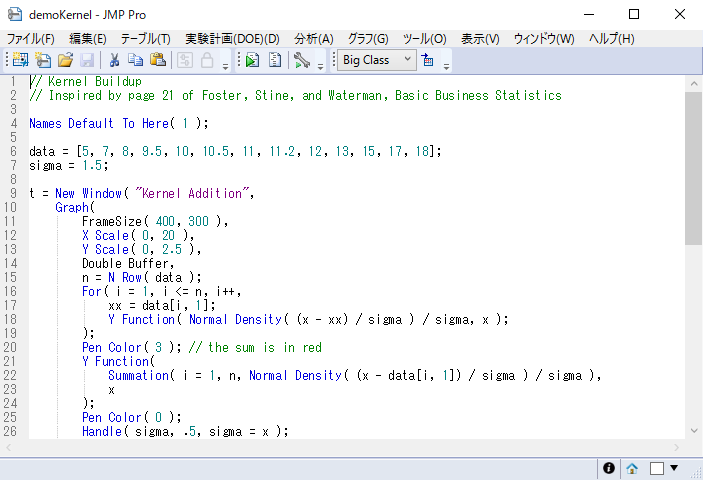Run the script with the green play icon
This screenshot has height=480, width=703.
252,60
